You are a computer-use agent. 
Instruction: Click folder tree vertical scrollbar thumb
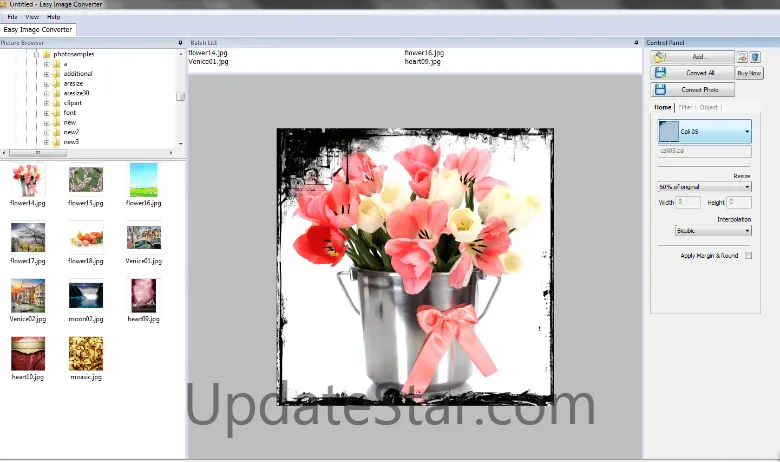[181, 96]
